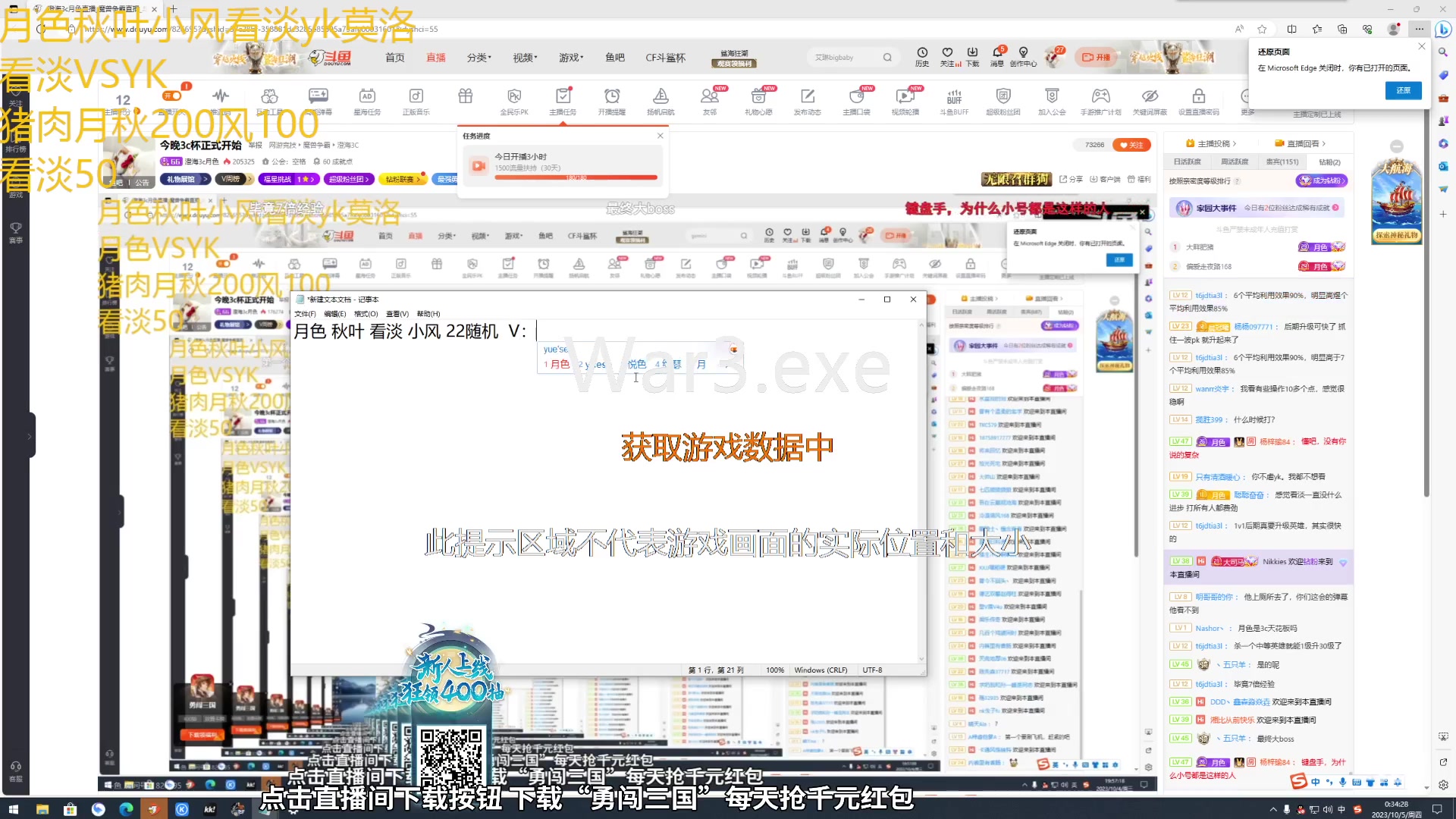The image size is (1456, 819).
Task: Click the blue 还原 restore pages button
Action: point(1403,90)
